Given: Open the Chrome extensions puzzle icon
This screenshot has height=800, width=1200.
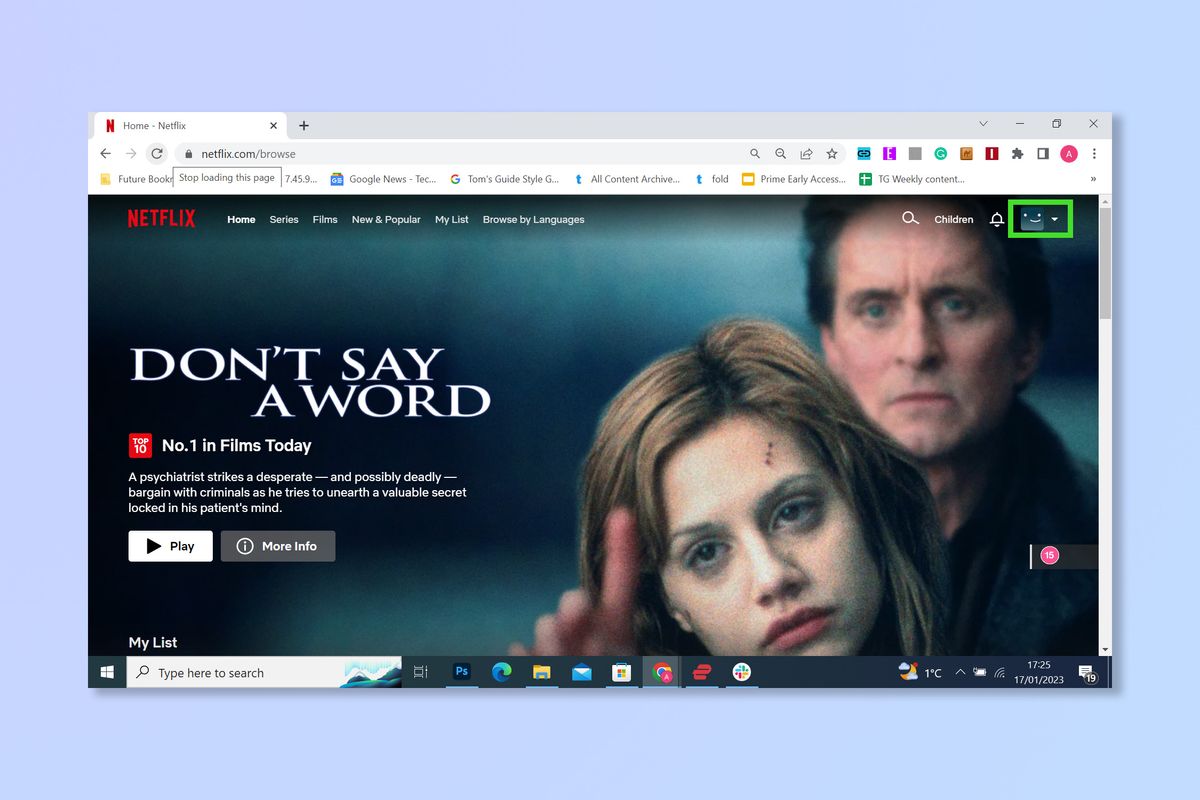Looking at the screenshot, I should 1019,153.
